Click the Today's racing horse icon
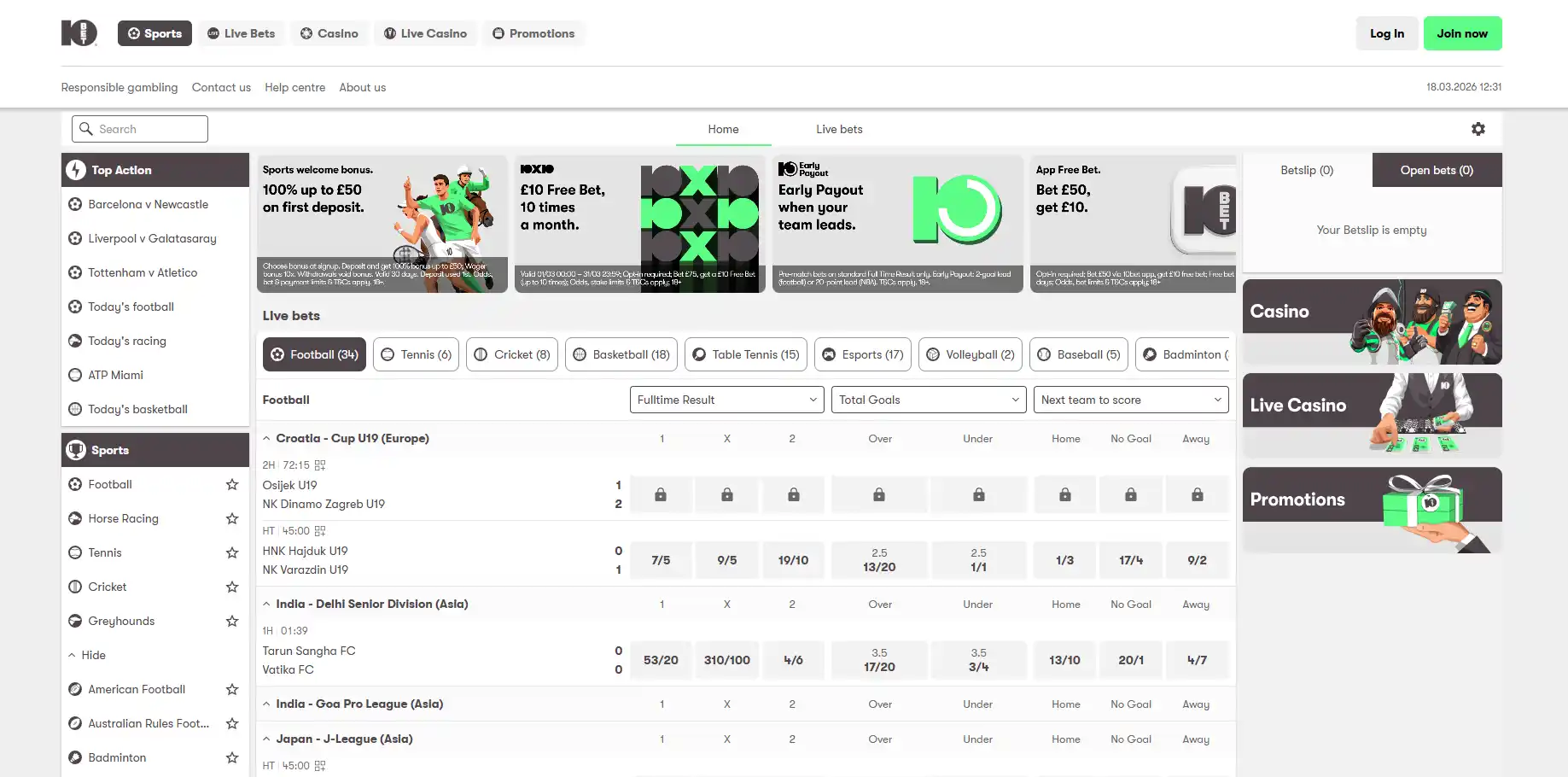The height and width of the screenshot is (777, 1568). (75, 341)
